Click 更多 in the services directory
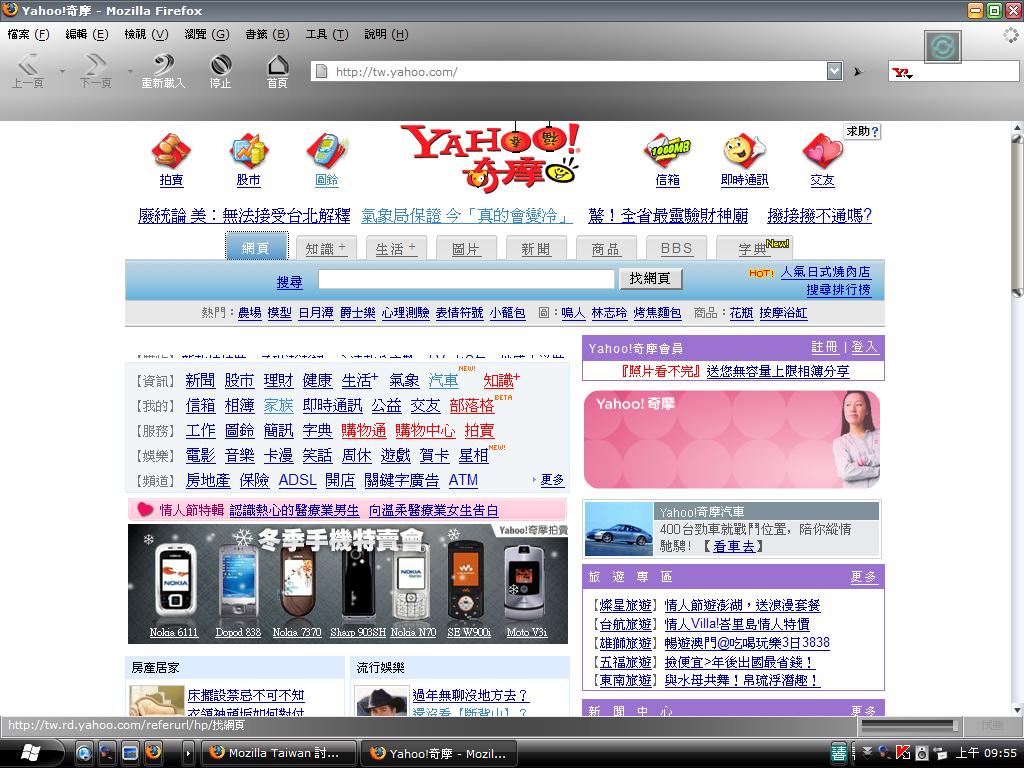Viewport: 1024px width, 768px height. (552, 480)
